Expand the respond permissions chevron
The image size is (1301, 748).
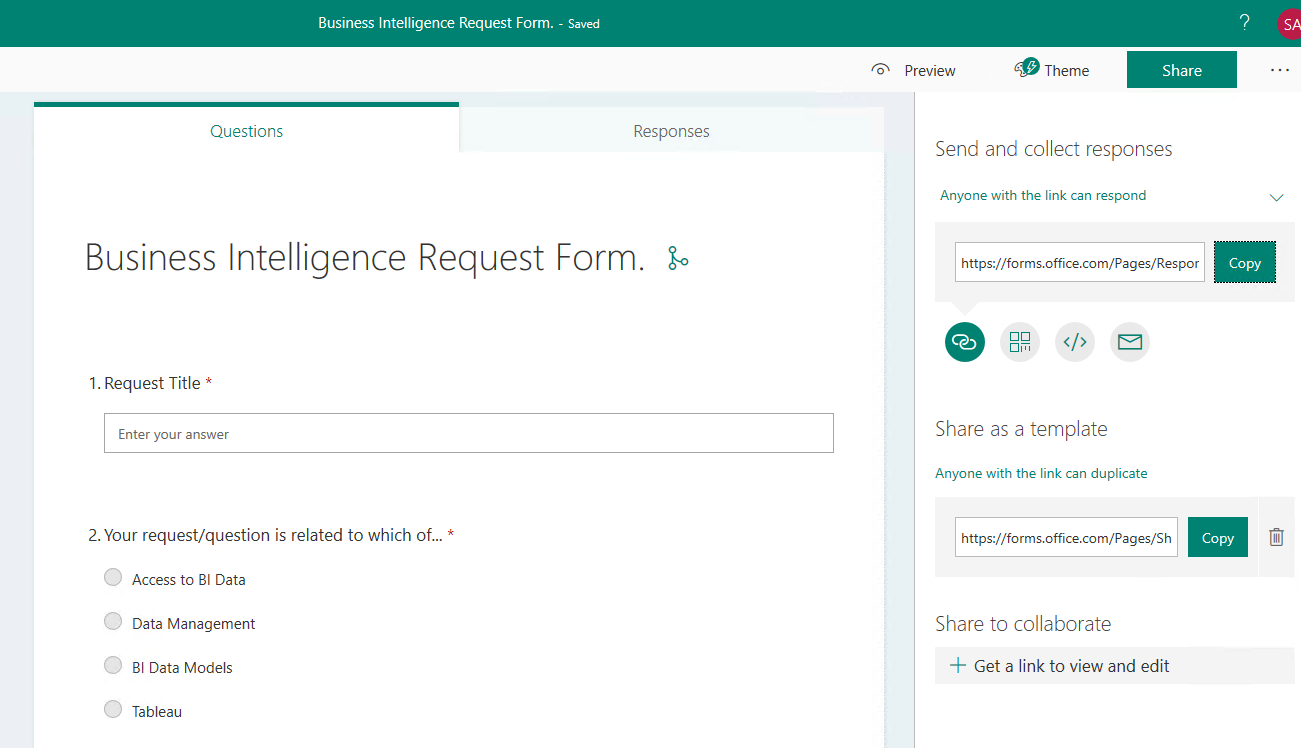(1276, 197)
